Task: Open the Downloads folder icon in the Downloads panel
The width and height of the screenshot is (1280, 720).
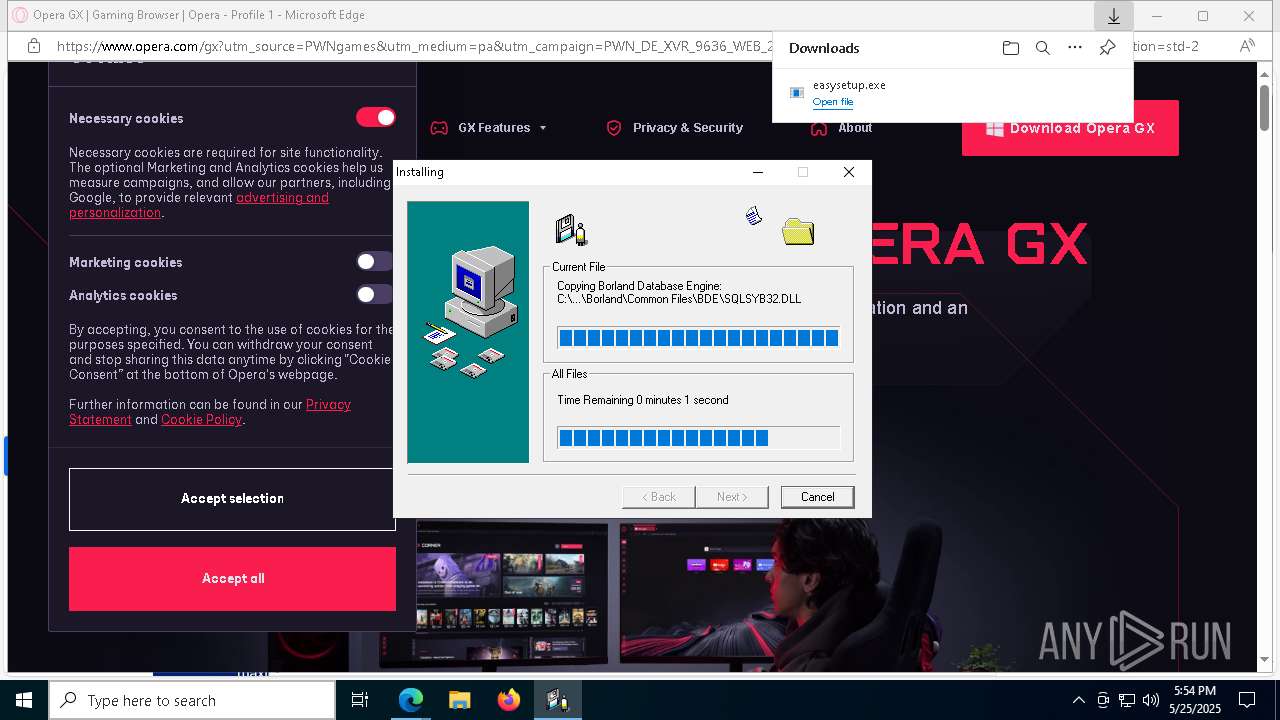Action: (x=1011, y=48)
